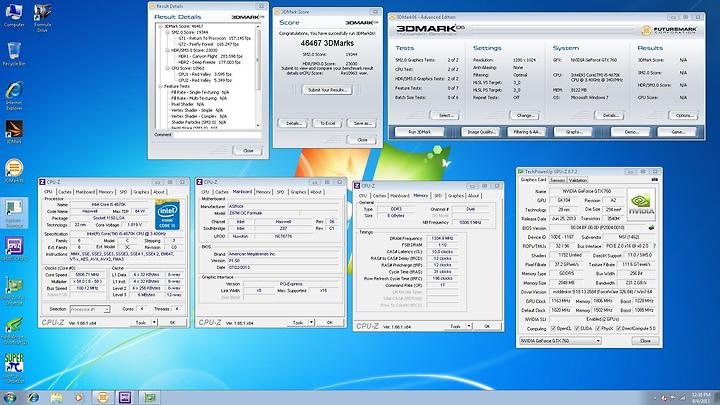Click the Save as button in the Score window
The image size is (720, 405).
pos(362,123)
